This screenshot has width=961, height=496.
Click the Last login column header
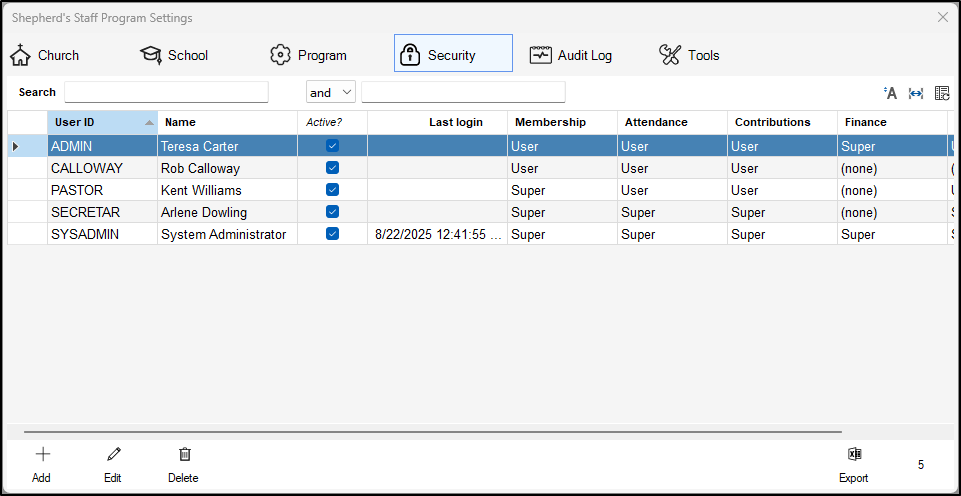pyautogui.click(x=437, y=122)
